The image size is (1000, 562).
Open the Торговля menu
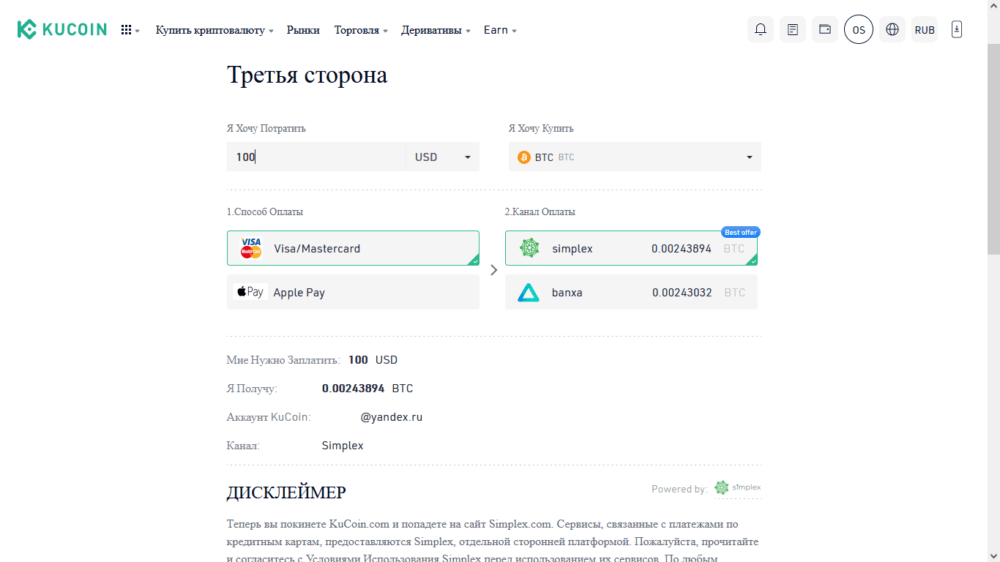click(x=360, y=30)
